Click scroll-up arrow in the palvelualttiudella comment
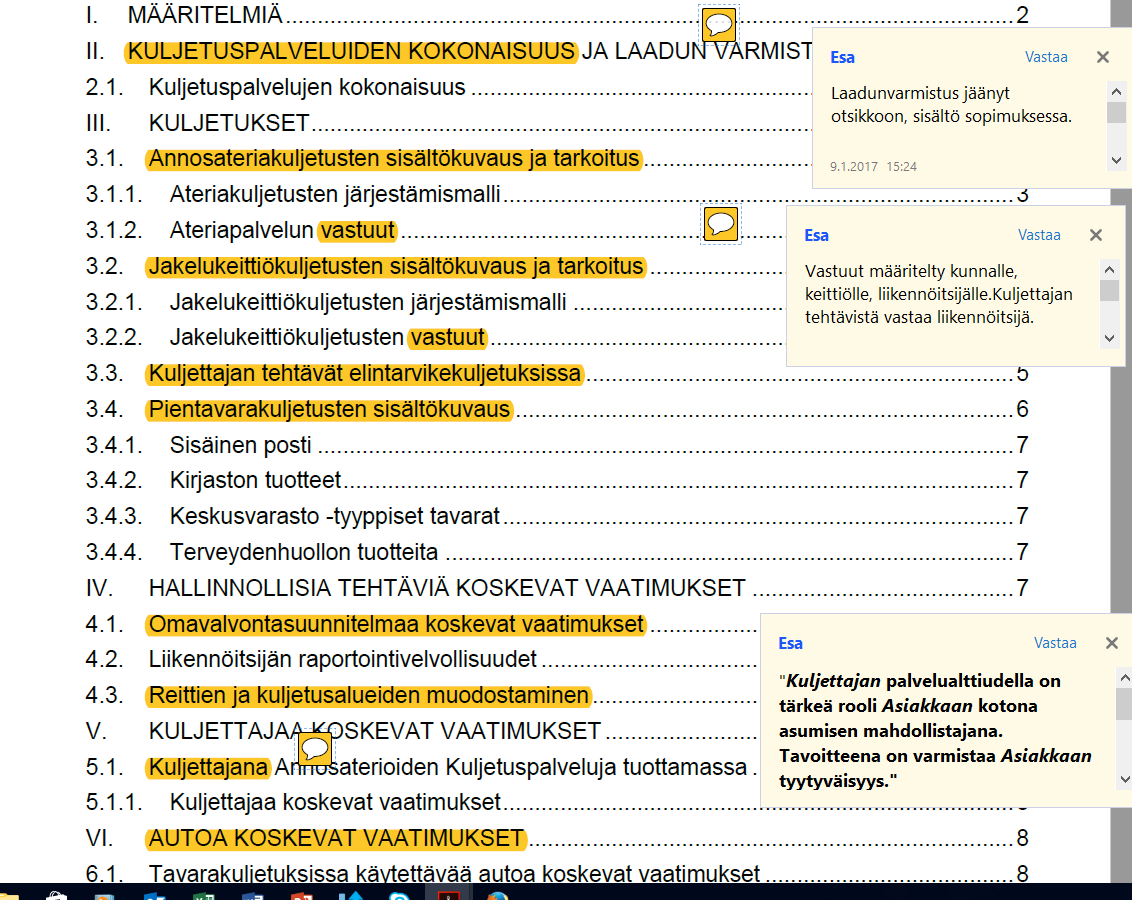This screenshot has width=1132, height=900. 1124,678
